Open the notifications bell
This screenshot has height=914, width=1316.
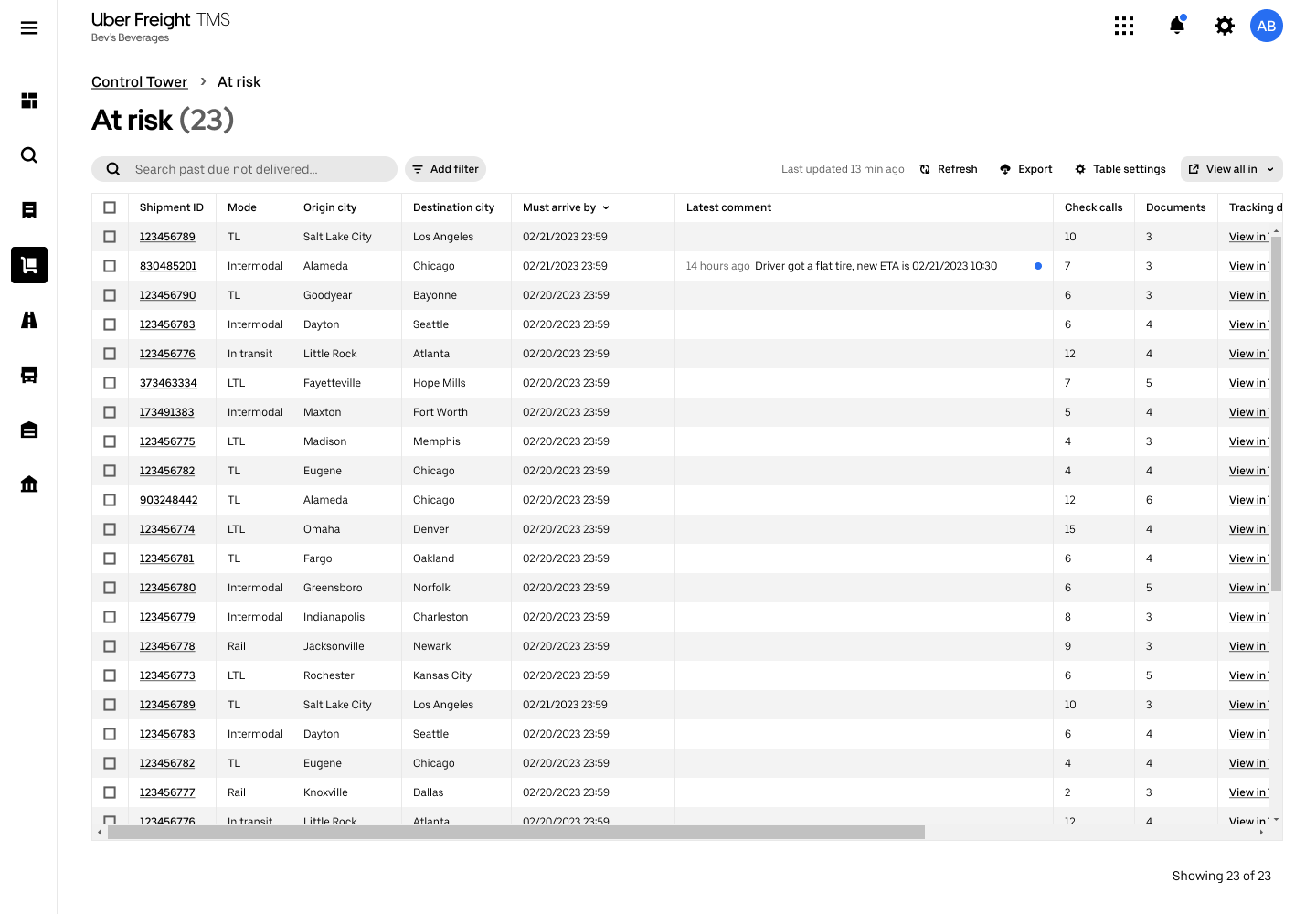[x=1177, y=26]
